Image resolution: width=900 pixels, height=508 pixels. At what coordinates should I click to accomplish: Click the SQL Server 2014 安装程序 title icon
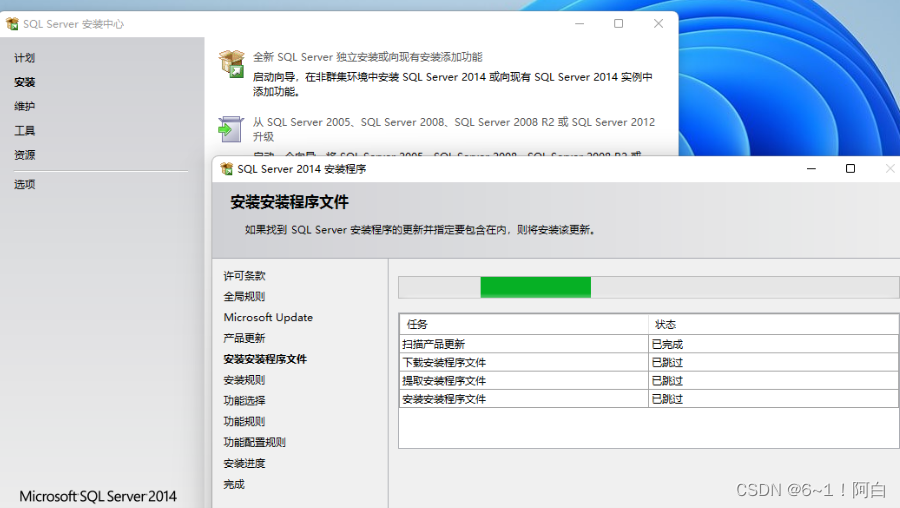click(227, 169)
